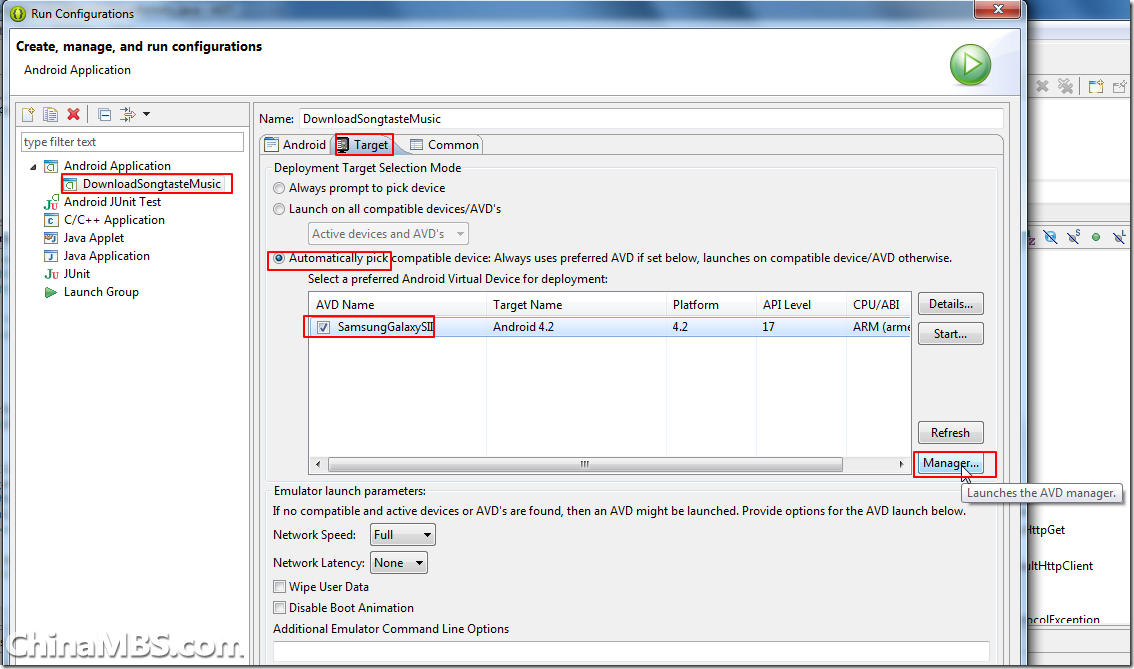
Task: Toggle Hide Local Types icon marked L
Action: pos(1120,237)
